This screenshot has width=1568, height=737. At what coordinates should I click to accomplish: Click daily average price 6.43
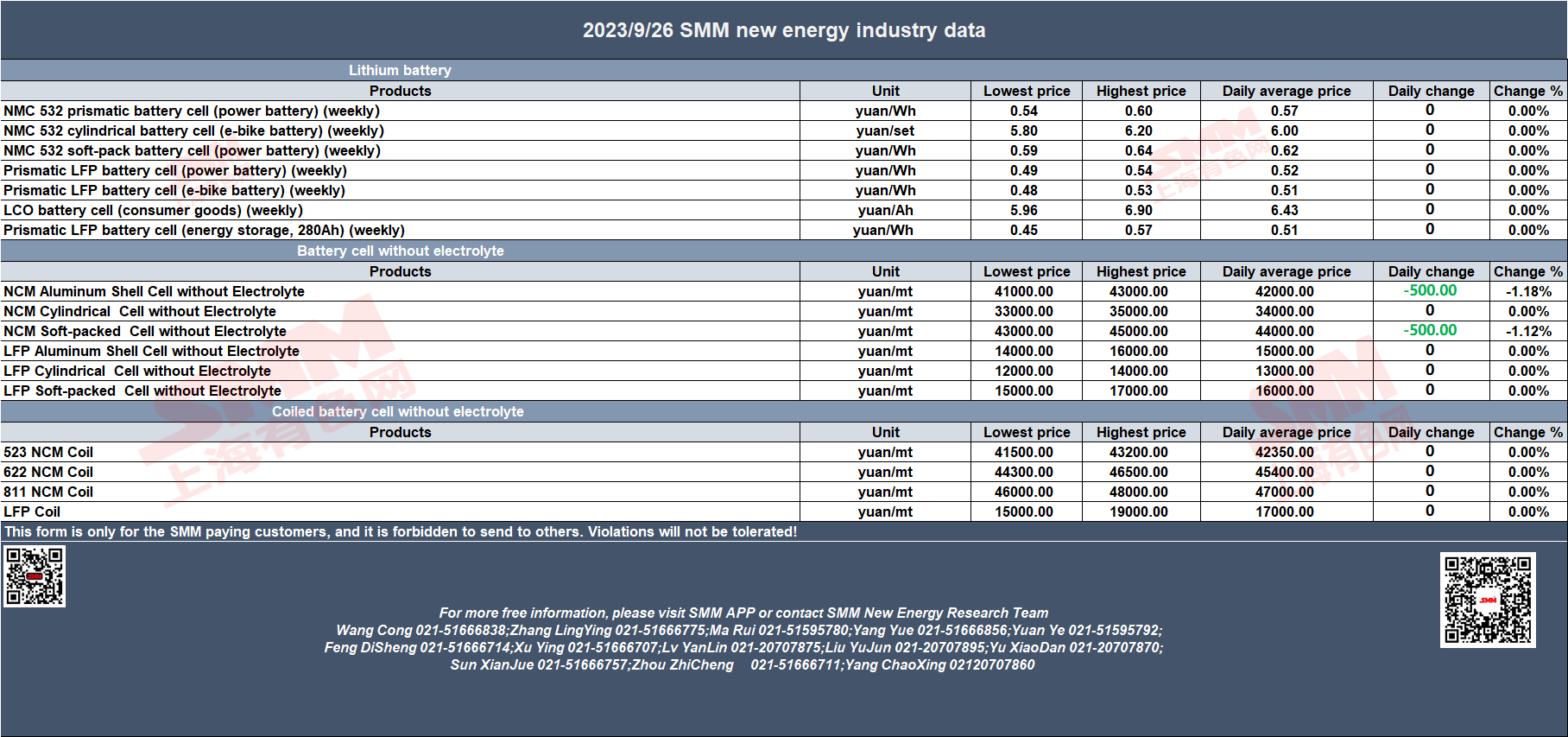pyautogui.click(x=1285, y=210)
